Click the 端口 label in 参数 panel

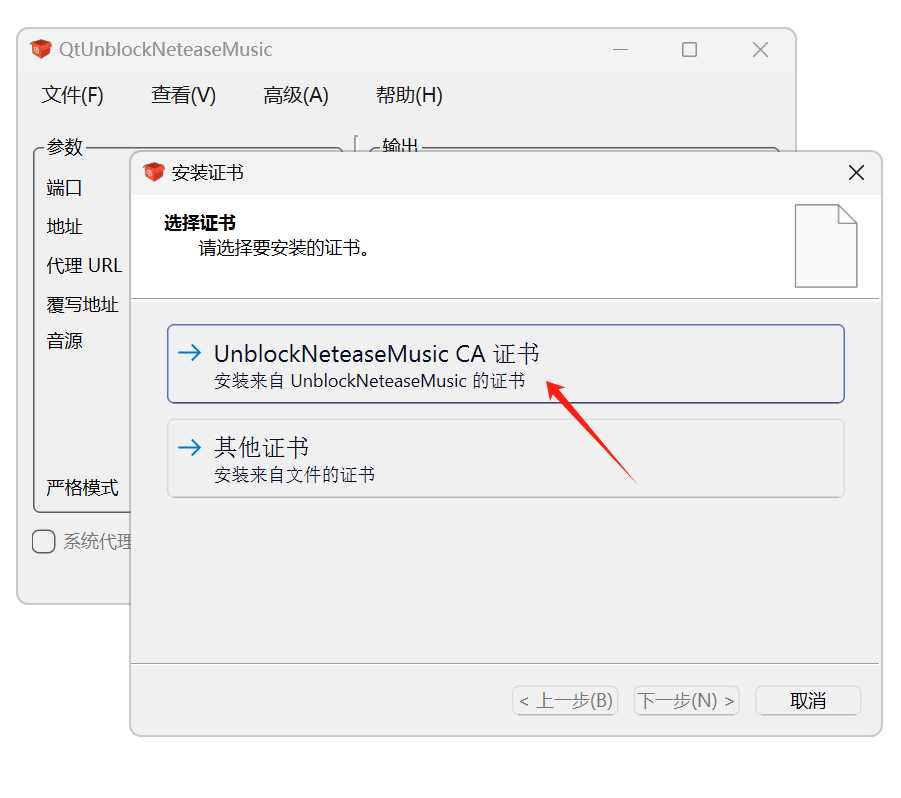64,187
